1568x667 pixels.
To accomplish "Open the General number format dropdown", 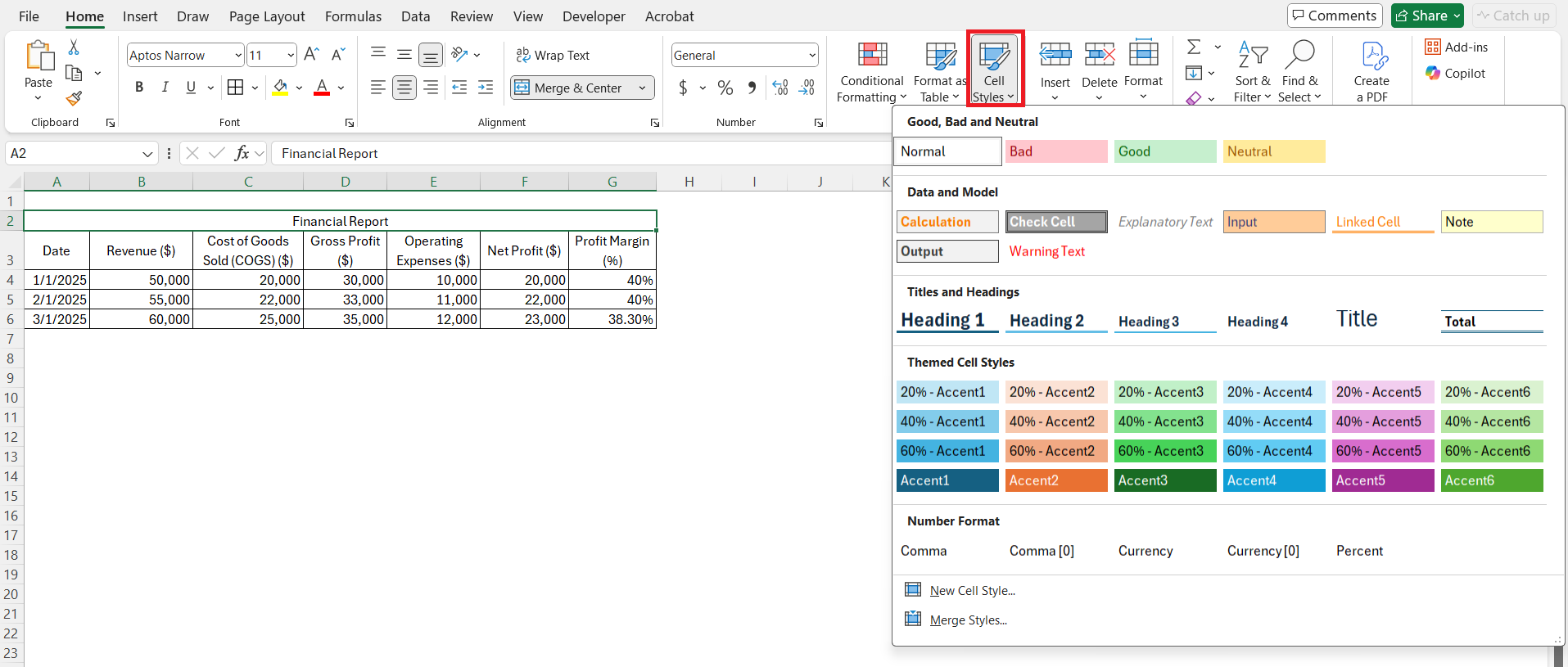I will coord(812,56).
